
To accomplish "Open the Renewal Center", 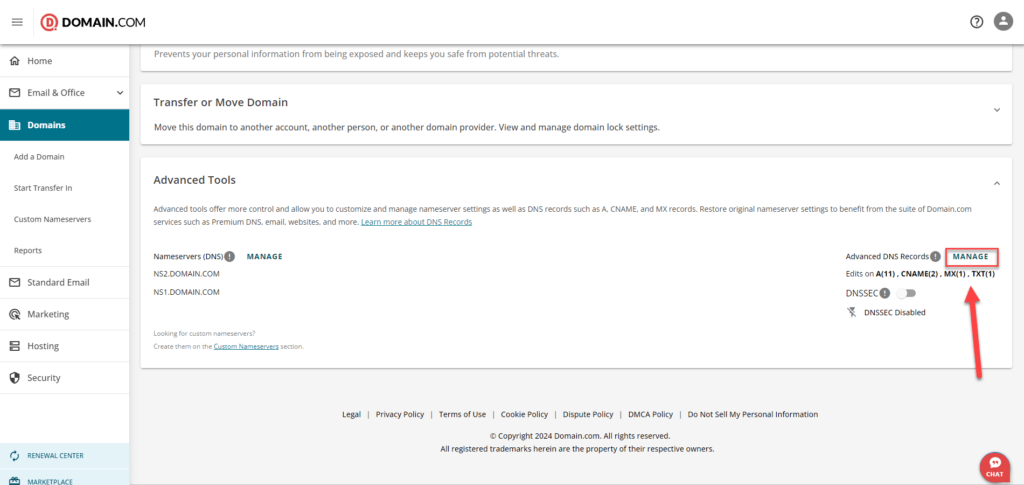I will tap(55, 456).
